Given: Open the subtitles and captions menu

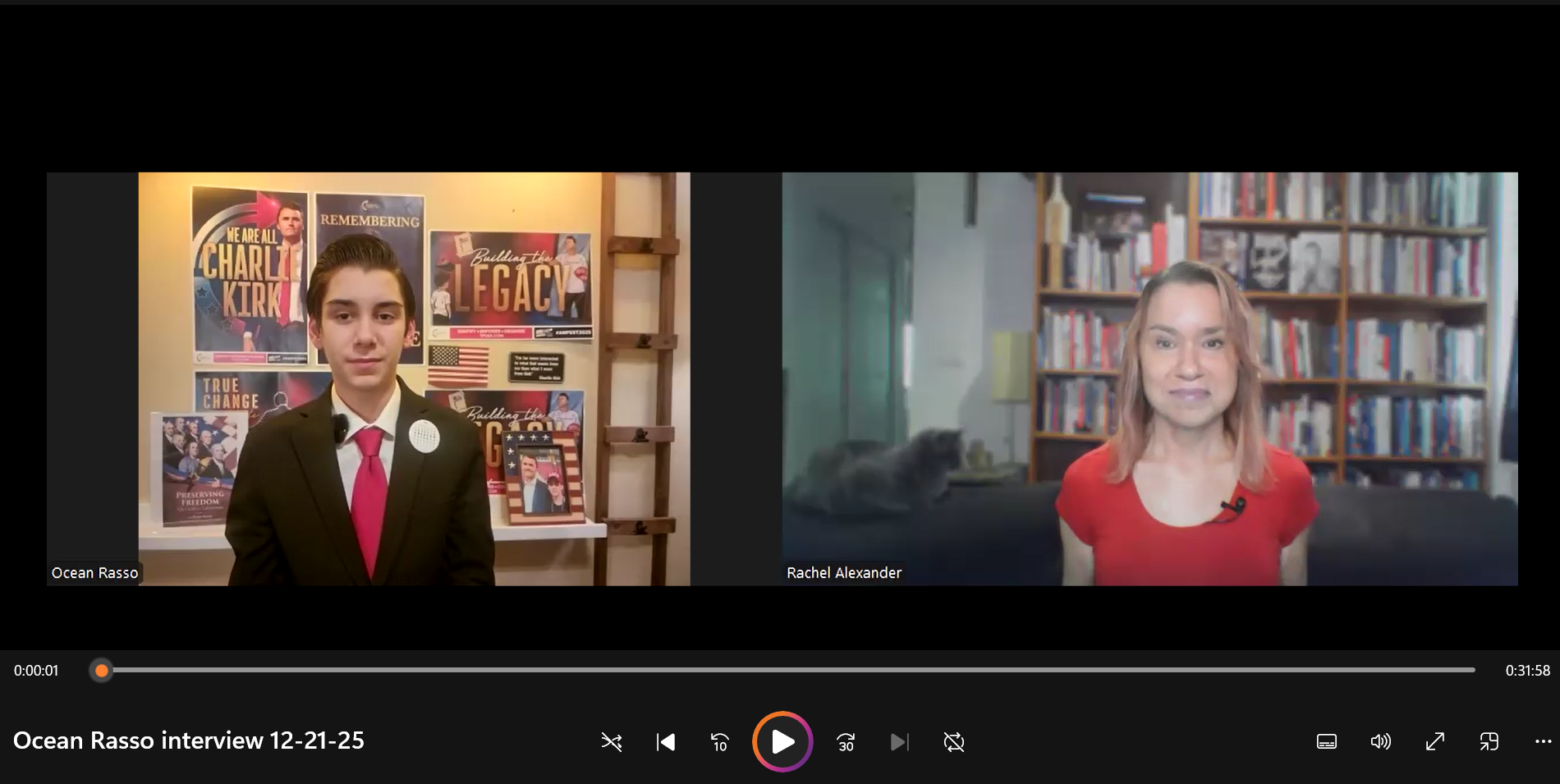Looking at the screenshot, I should pyautogui.click(x=1326, y=742).
